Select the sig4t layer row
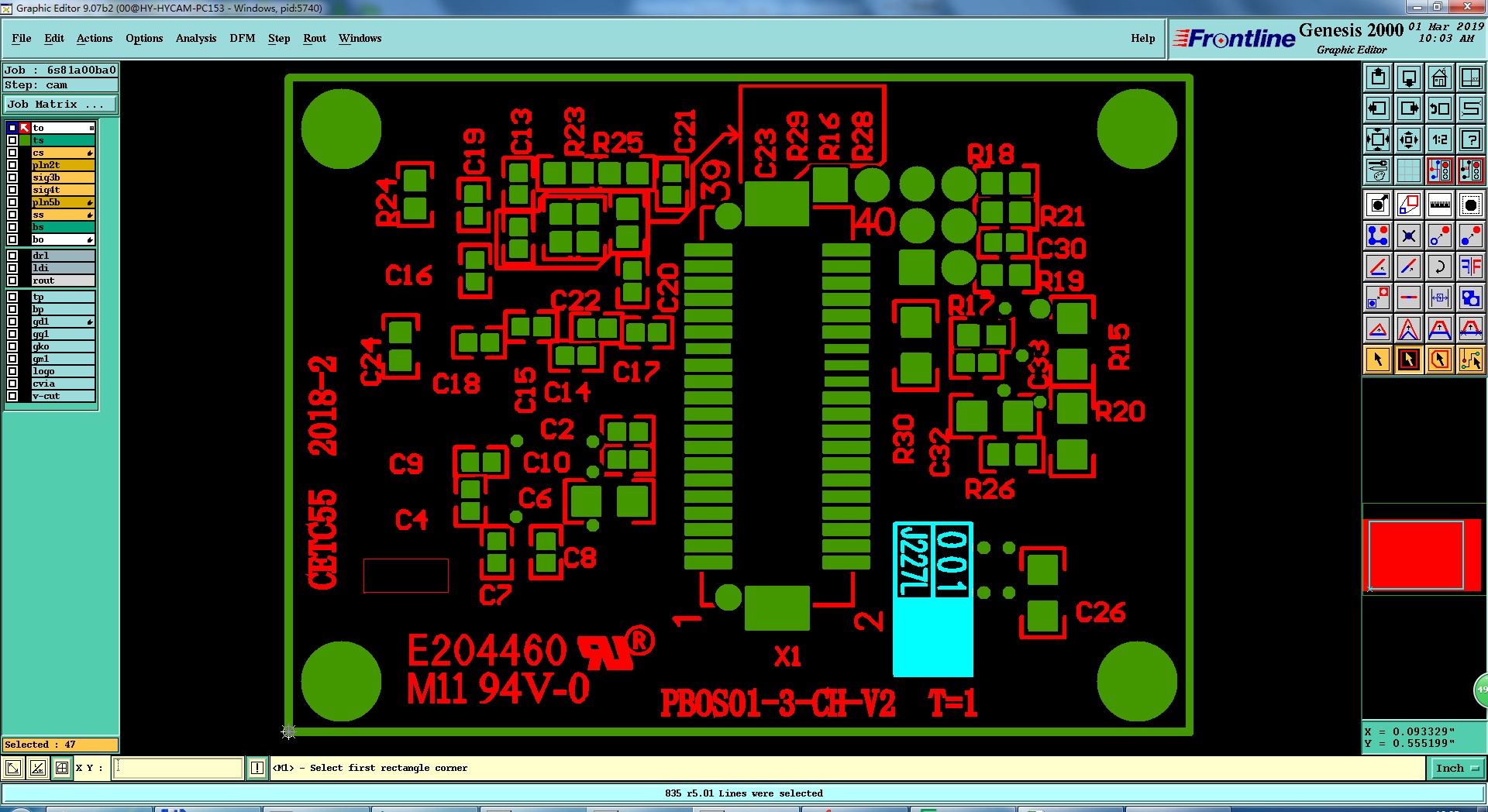The image size is (1488, 812). (x=63, y=190)
